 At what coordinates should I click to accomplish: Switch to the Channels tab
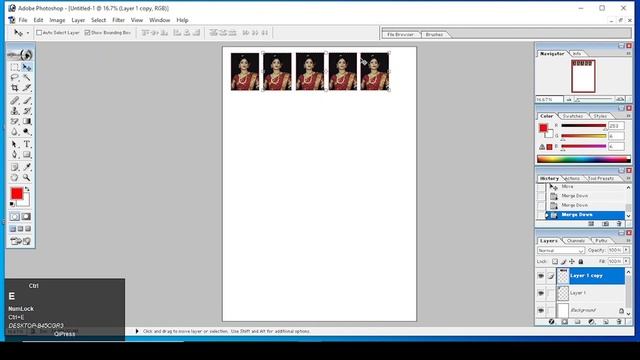point(576,241)
